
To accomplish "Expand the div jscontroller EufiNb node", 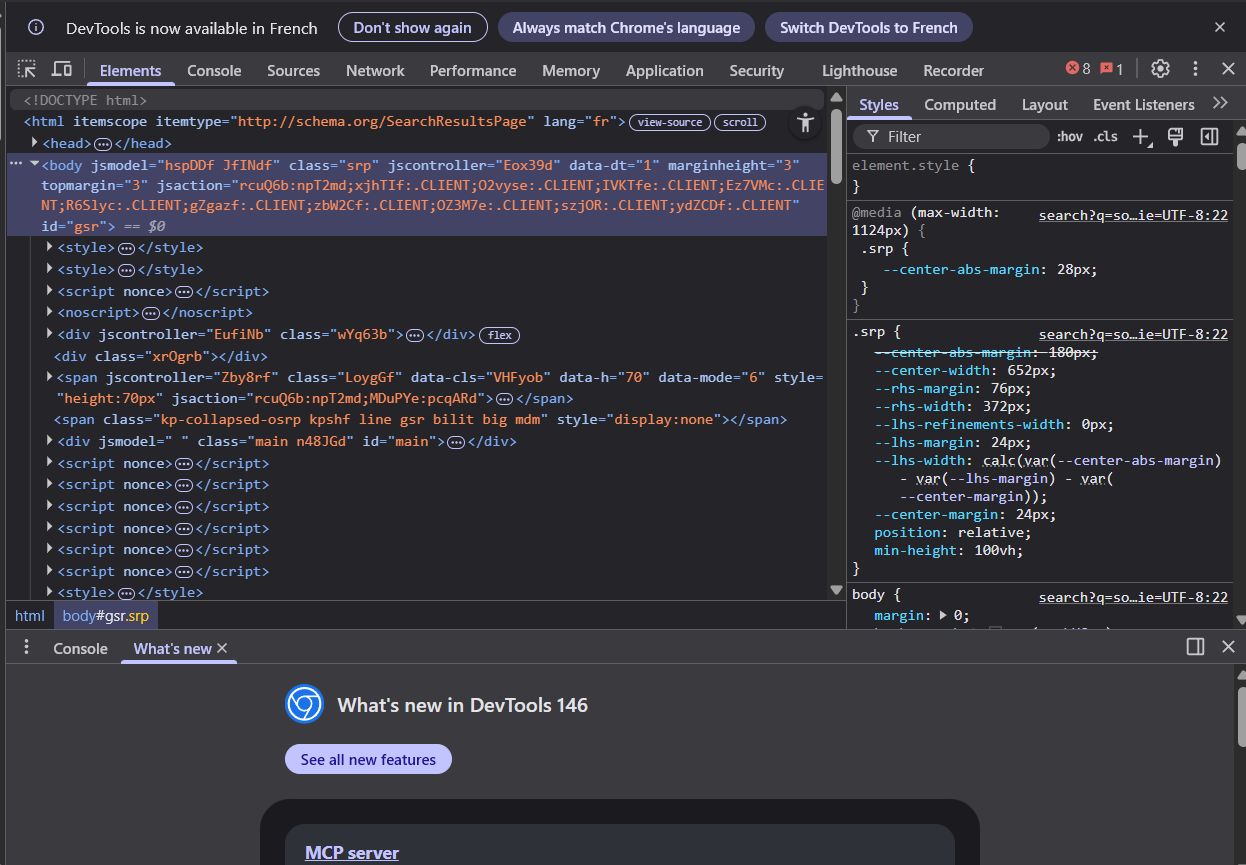I will tap(51, 334).
